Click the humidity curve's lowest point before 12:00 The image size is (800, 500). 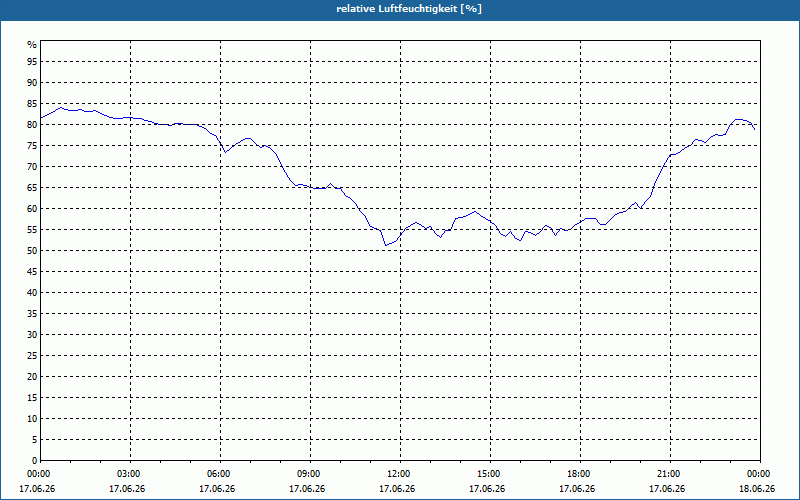pos(386,245)
